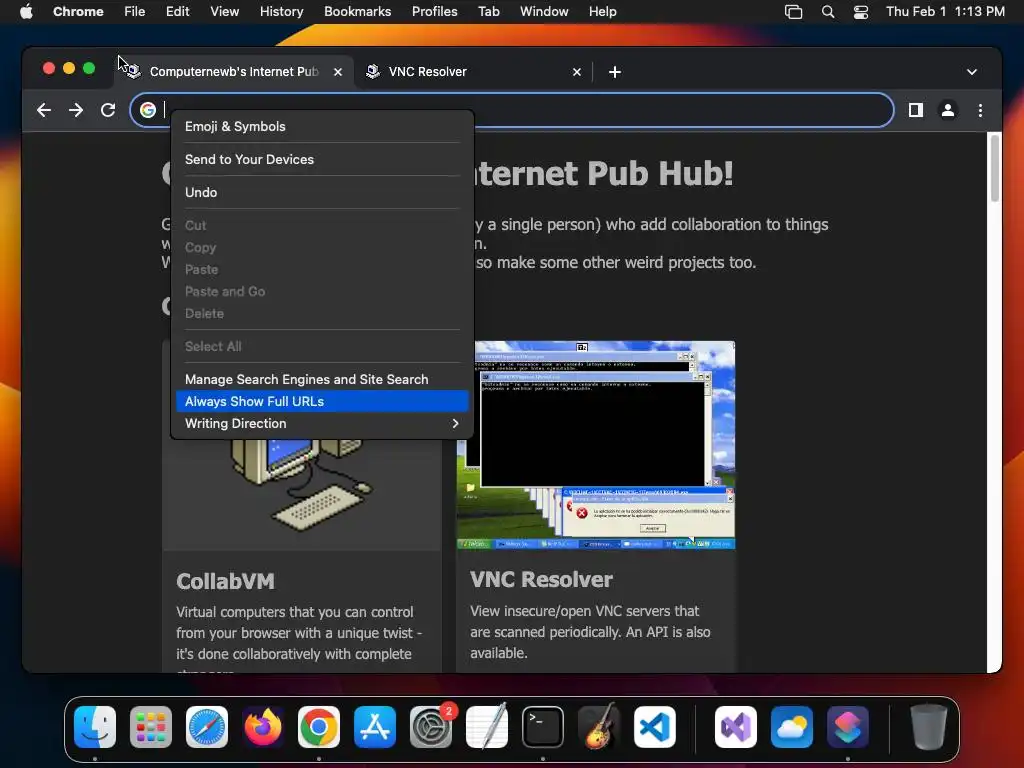
Task: Reload the current page
Action: click(108, 110)
